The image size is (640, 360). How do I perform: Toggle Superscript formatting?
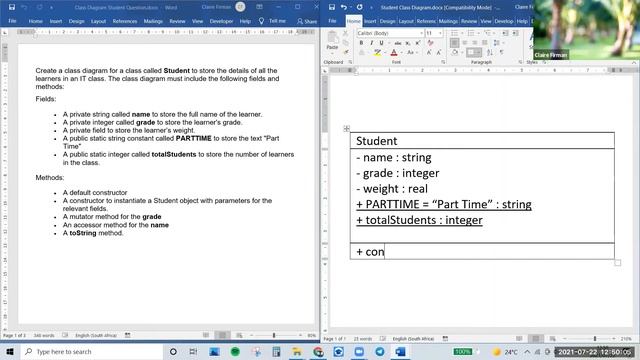click(418, 43)
